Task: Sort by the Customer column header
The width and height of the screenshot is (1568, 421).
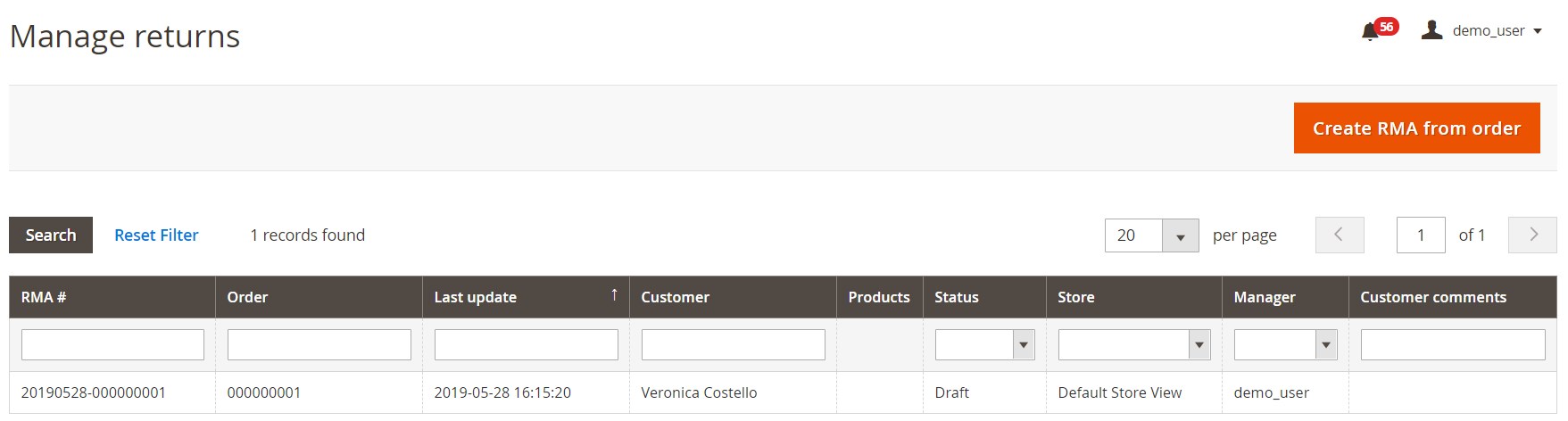Action: tap(675, 297)
